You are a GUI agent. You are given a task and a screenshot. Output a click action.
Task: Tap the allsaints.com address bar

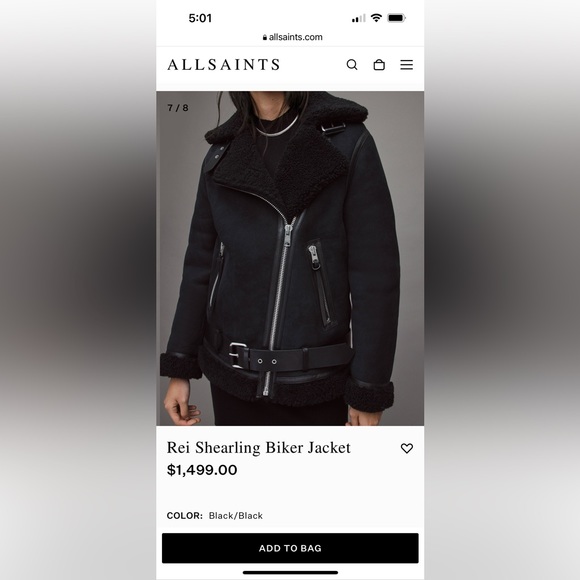click(x=292, y=37)
